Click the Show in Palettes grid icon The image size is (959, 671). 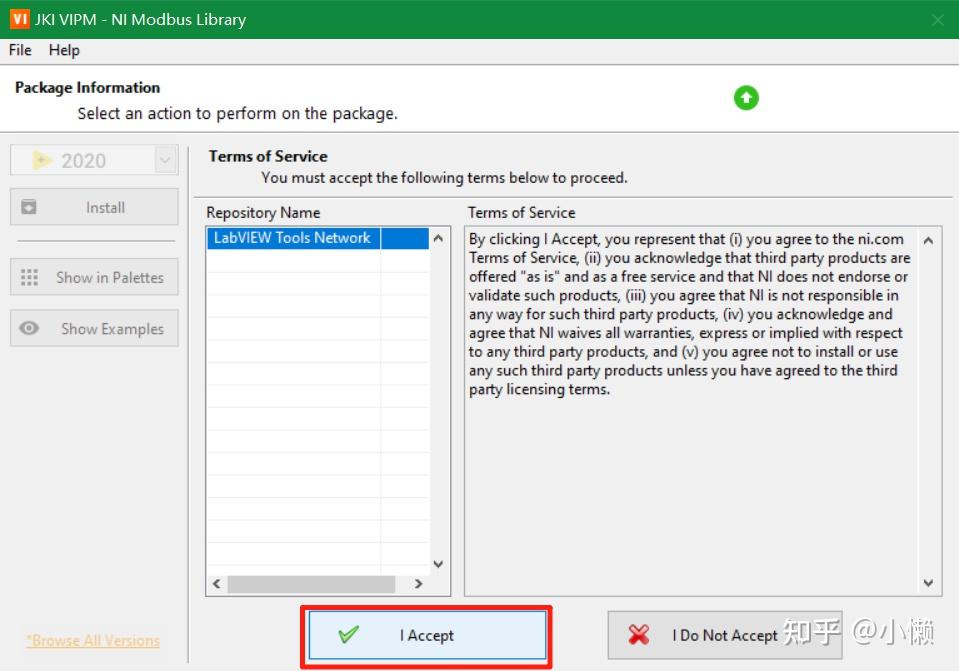(29, 277)
